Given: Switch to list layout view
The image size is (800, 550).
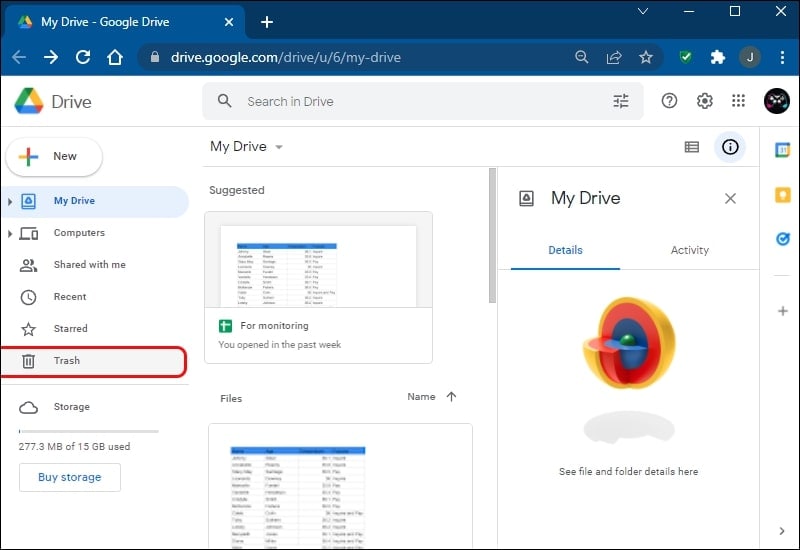Looking at the screenshot, I should coord(691,147).
